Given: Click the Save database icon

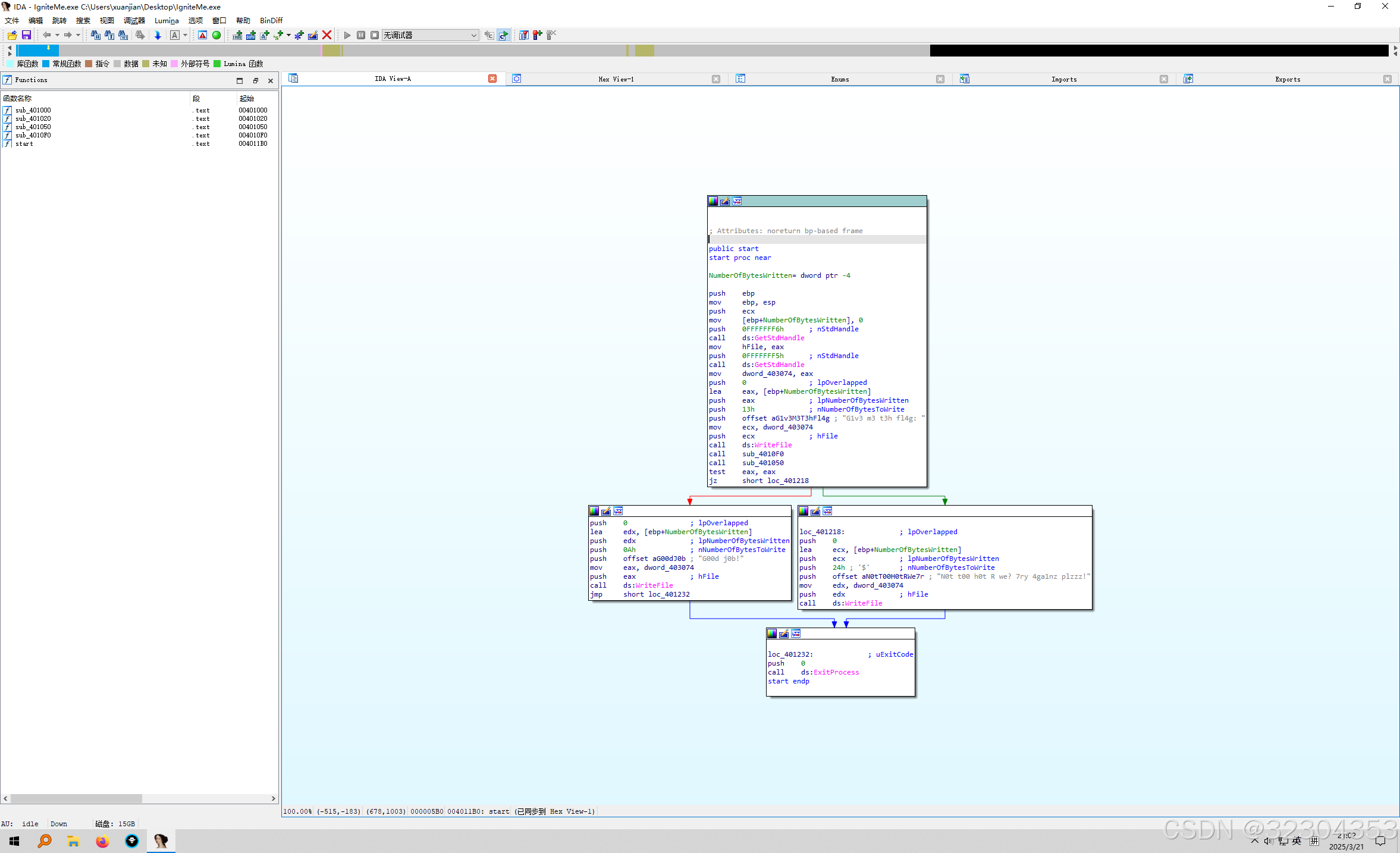Looking at the screenshot, I should point(26,35).
